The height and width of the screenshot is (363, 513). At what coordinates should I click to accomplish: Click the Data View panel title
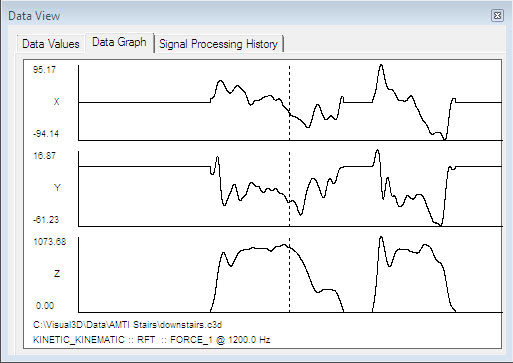tap(34, 16)
